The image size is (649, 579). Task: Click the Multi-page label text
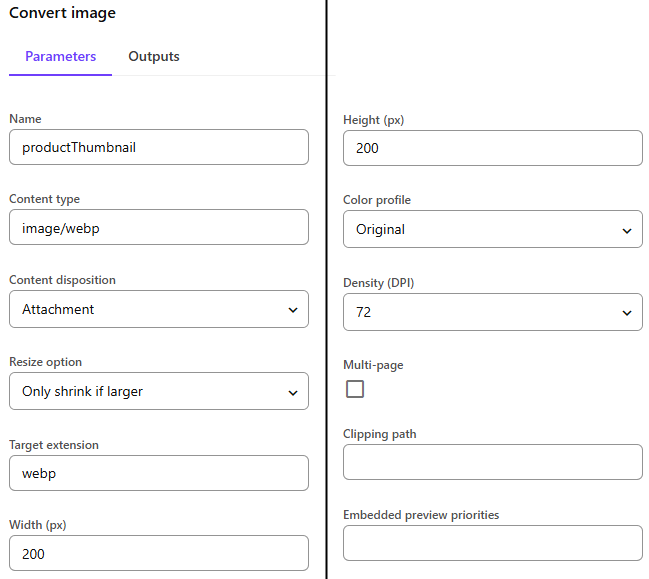click(373, 365)
